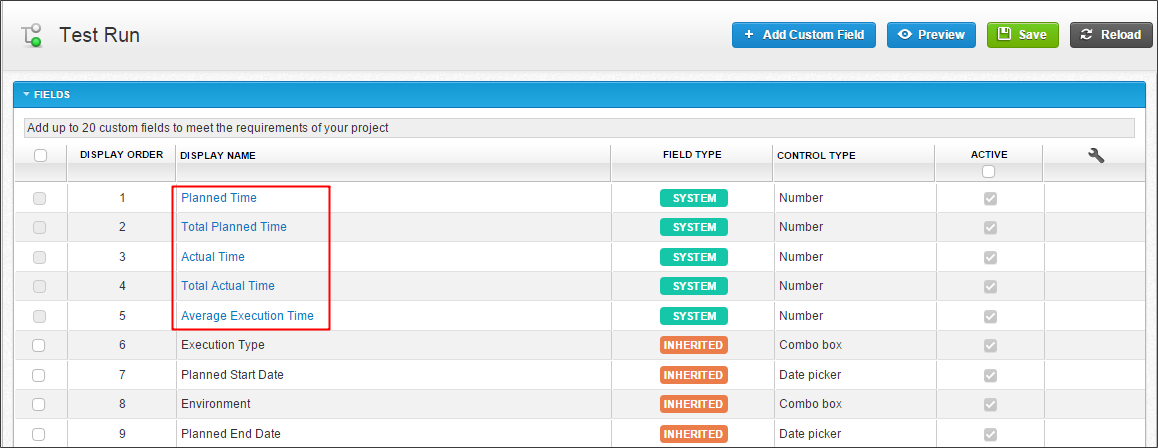Click the SYSTEM badge for Actual Time
Image resolution: width=1158 pixels, height=448 pixels.
coord(693,257)
